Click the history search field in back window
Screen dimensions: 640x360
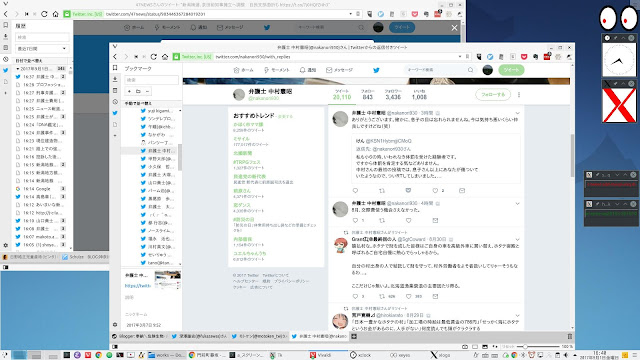[x=42, y=37]
